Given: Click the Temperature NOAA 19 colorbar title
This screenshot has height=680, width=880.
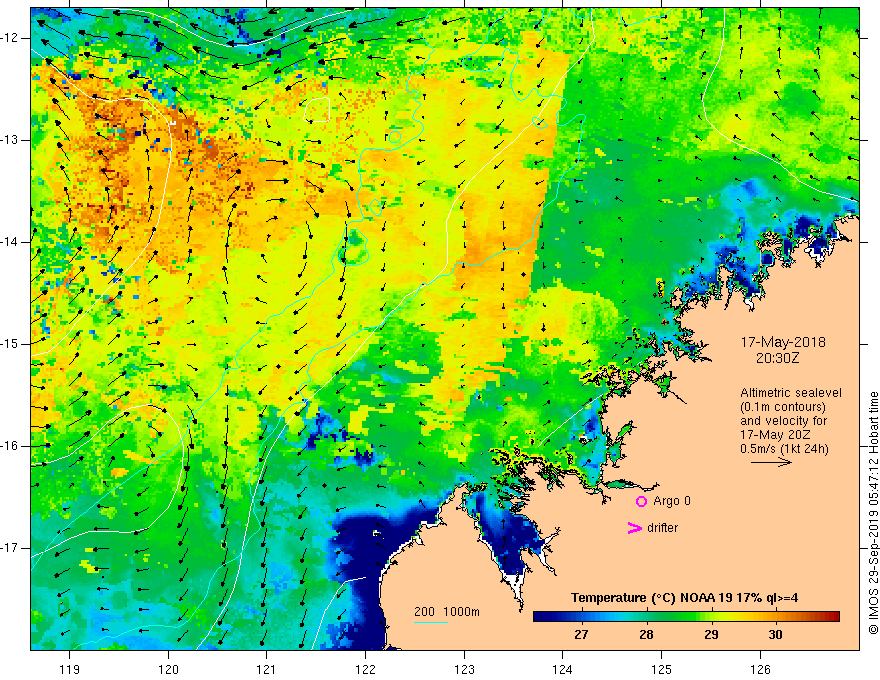Looking at the screenshot, I should coord(684,598).
